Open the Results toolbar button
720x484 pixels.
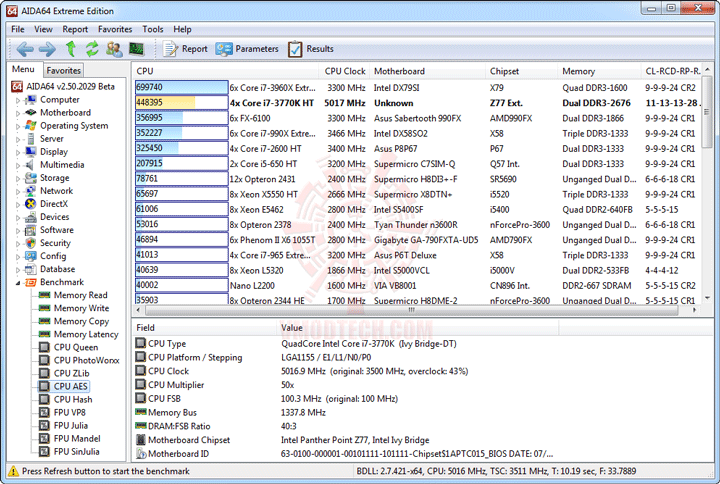[x=311, y=49]
